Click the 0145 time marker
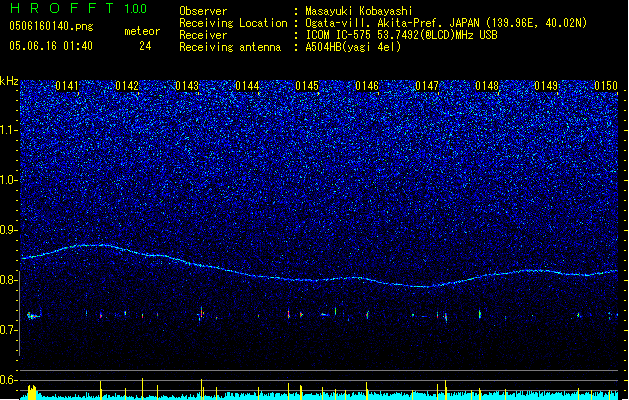This screenshot has height=400, width=629. (307, 86)
